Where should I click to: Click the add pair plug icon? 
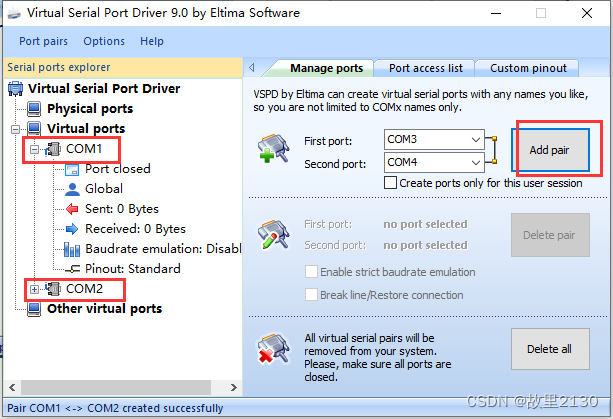point(273,149)
